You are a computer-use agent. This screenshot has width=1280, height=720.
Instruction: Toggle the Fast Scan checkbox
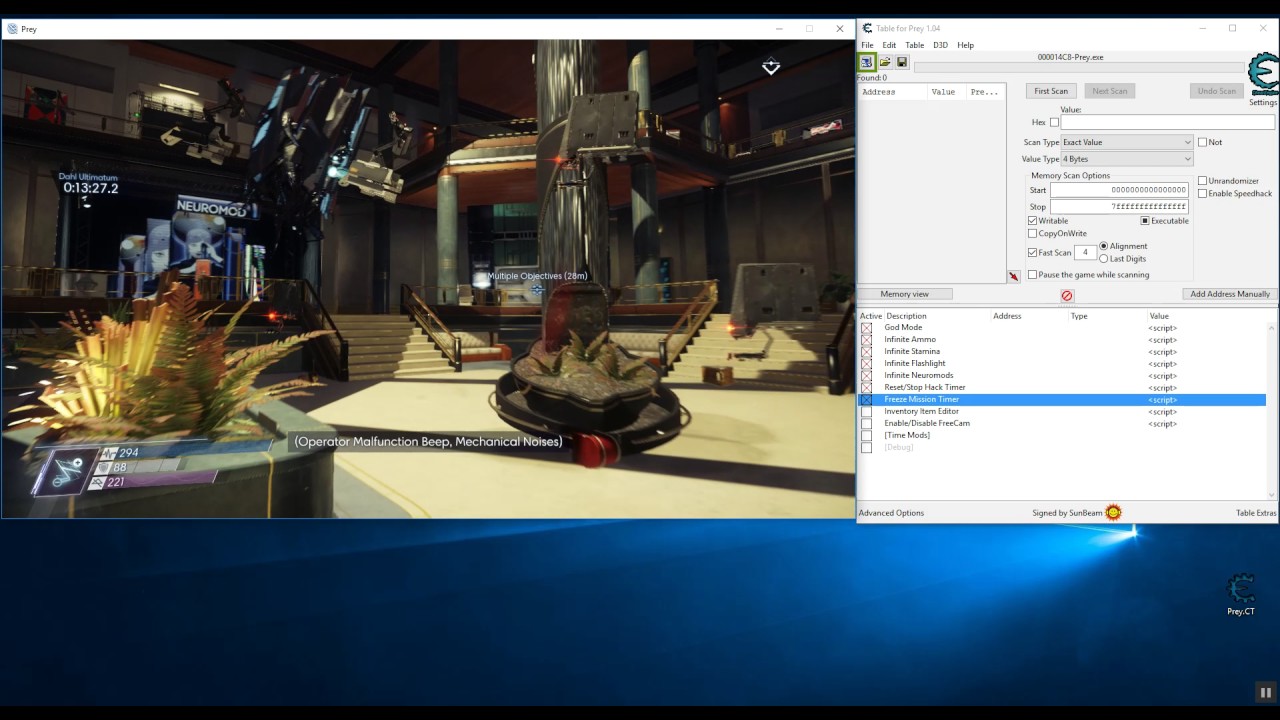[x=1033, y=253]
